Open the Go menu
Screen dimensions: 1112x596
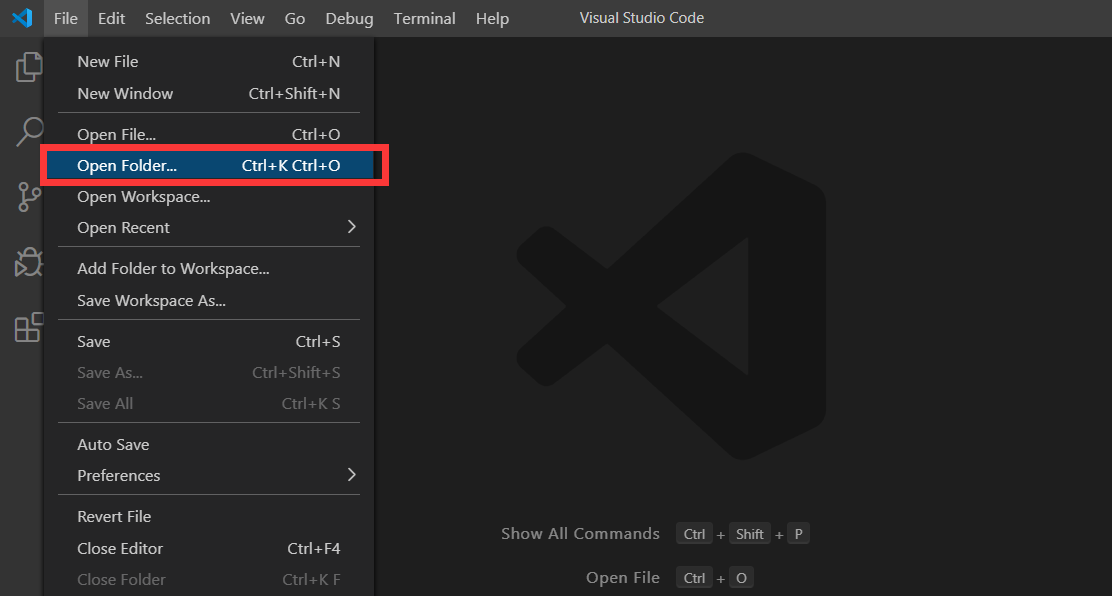click(294, 18)
